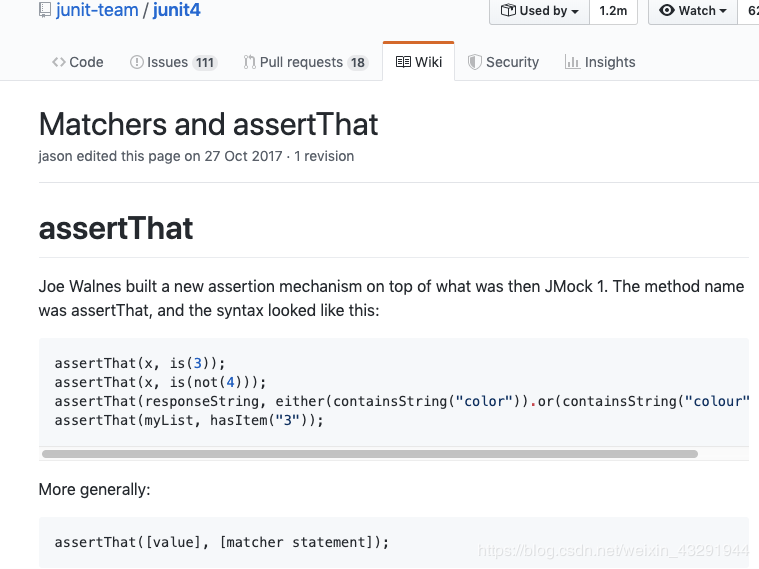Viewport: 759px width, 569px height.
Task: Click the 111 issues counter badge
Action: click(x=205, y=62)
